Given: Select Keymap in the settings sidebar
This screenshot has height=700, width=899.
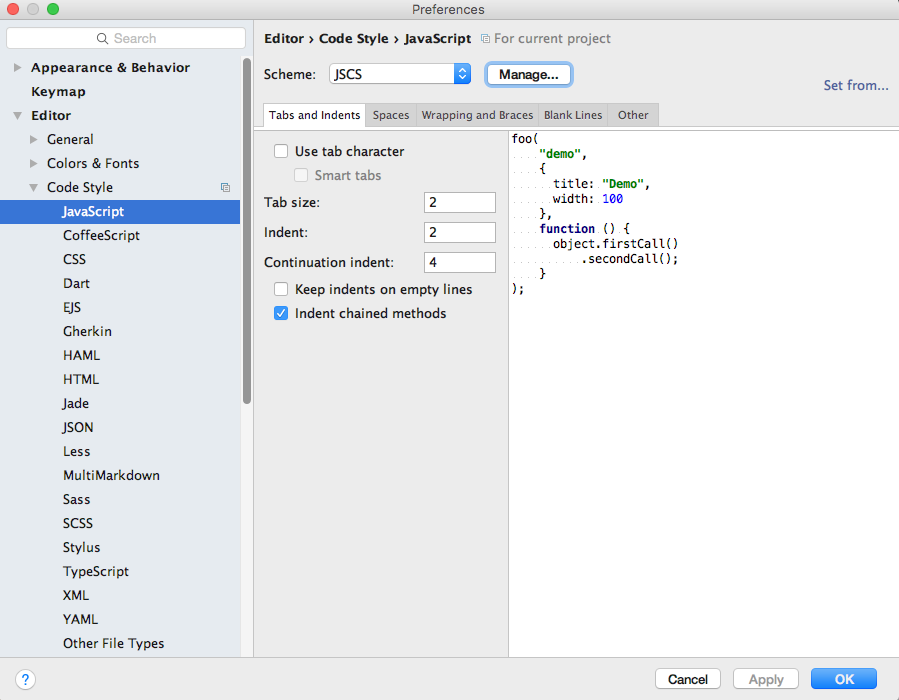Looking at the screenshot, I should point(58,91).
